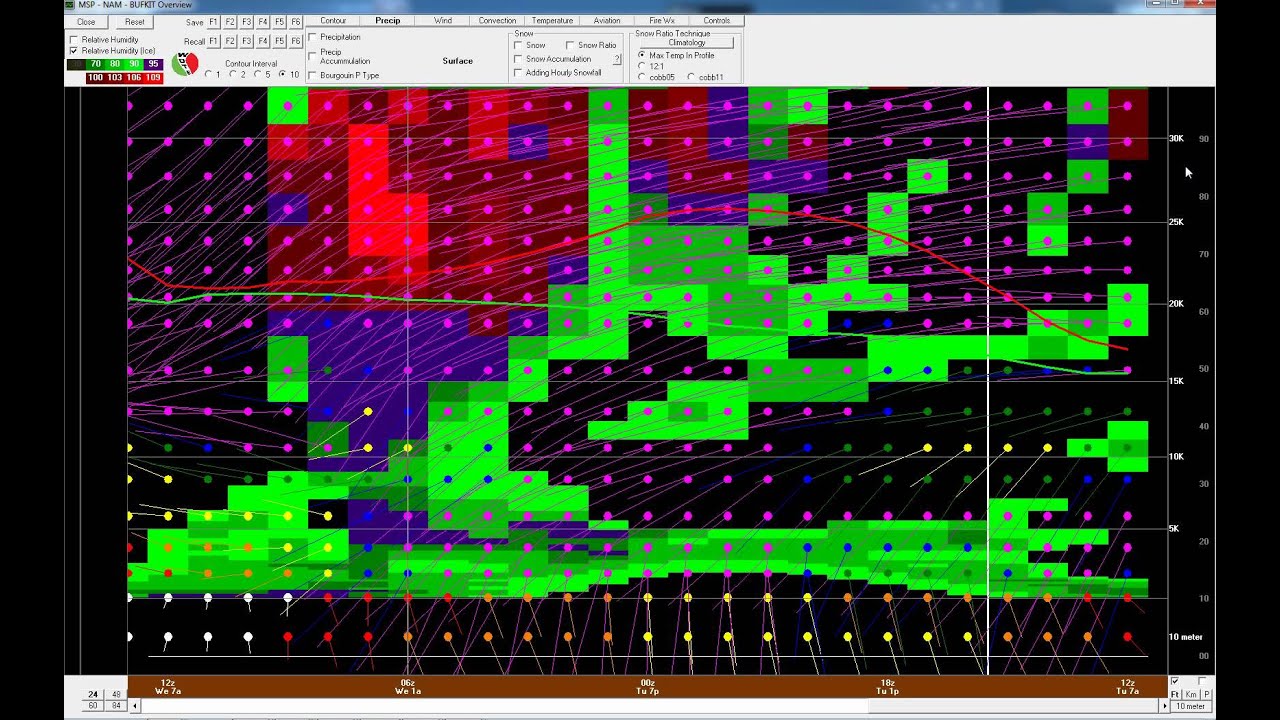Select the 12:1 snow ratio option
Viewport: 1280px width, 720px height.
pyautogui.click(x=642, y=66)
